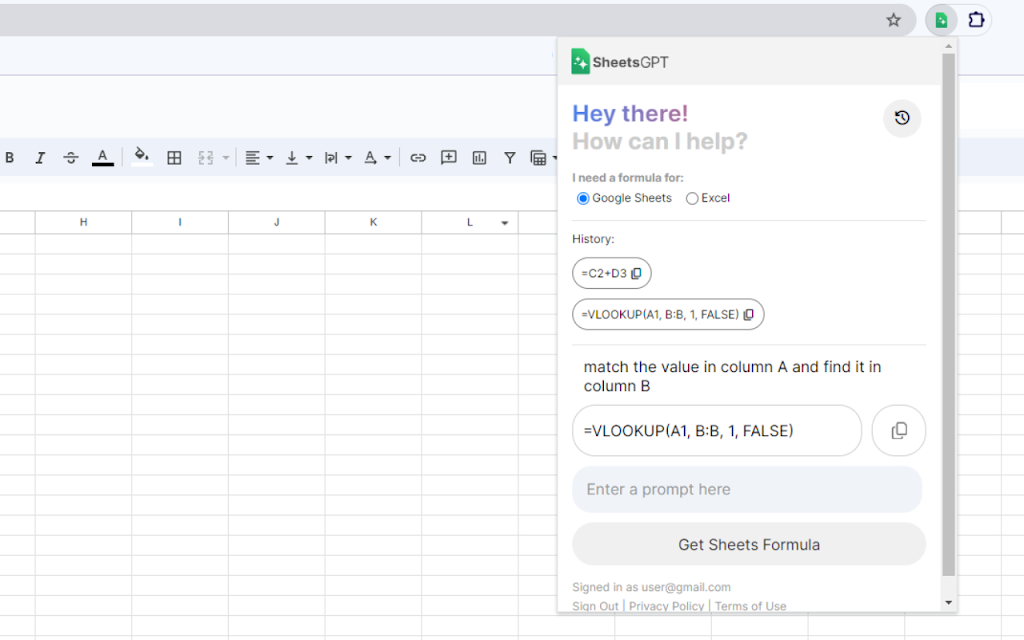
Task: Open the vertical align dropdown
Action: click(x=299, y=157)
